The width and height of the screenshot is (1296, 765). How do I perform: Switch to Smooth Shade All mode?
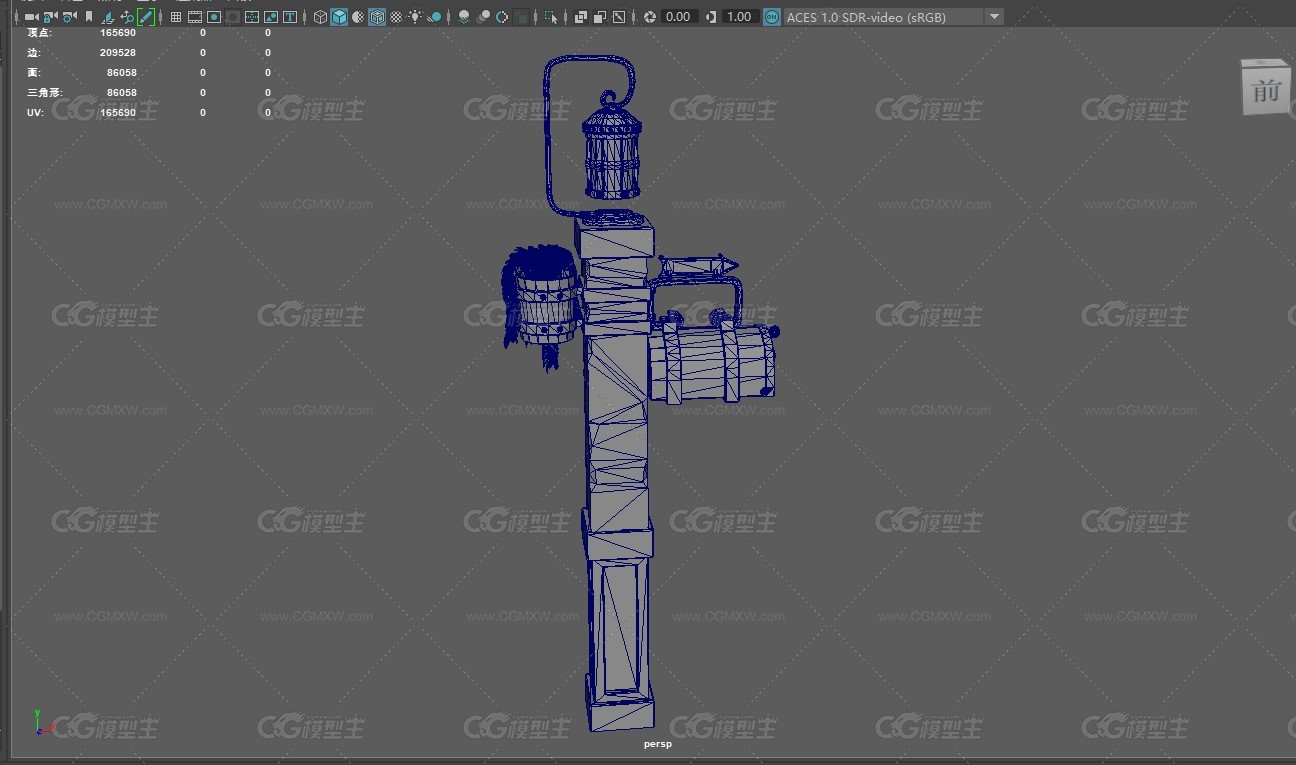click(339, 17)
